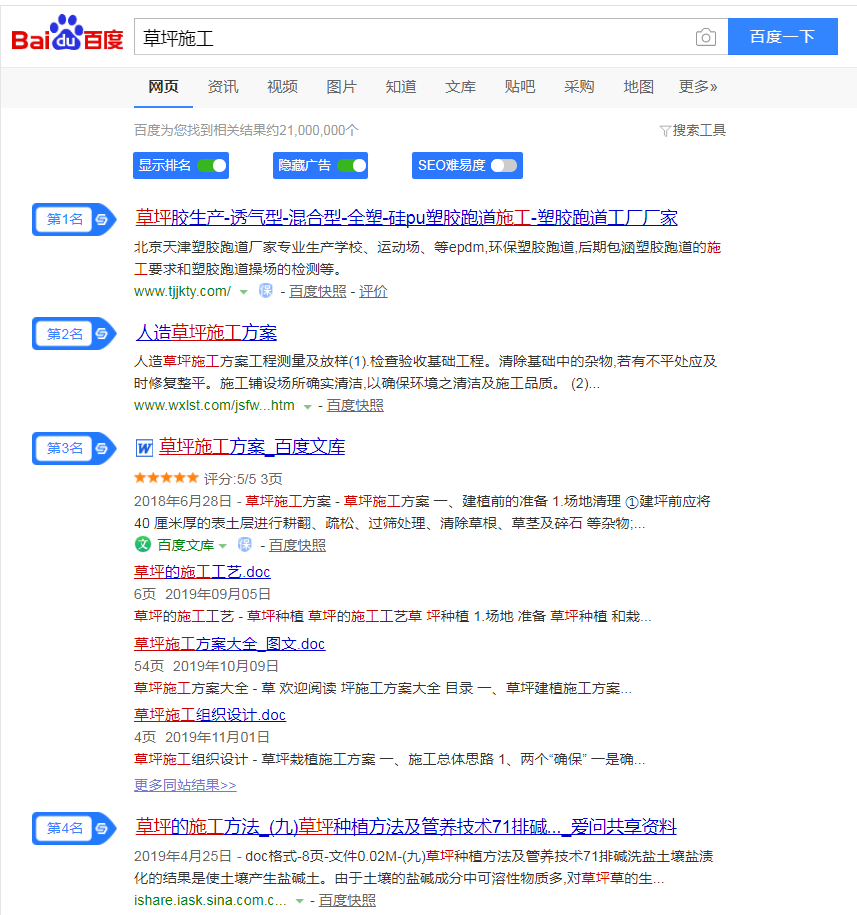
Task: Open 百度快照 for ishare.iask.sina.com result
Action: (x=347, y=900)
